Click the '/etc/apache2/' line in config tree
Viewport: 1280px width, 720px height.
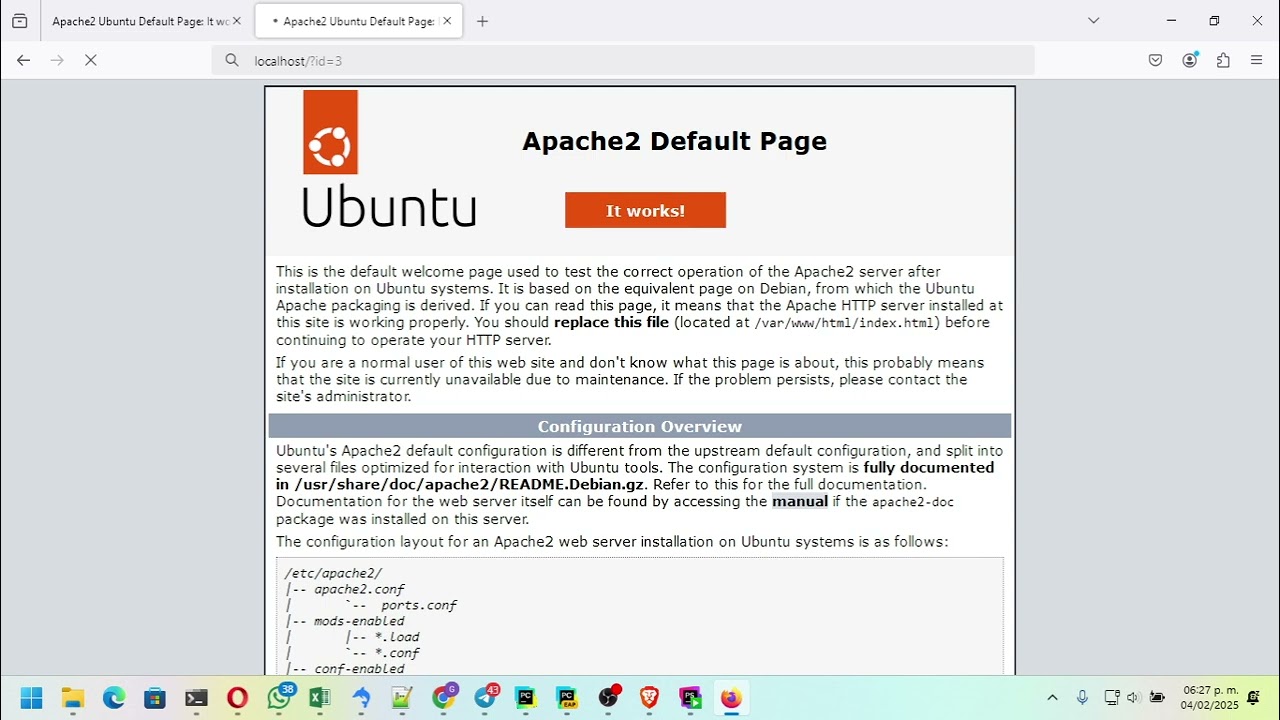(x=333, y=573)
